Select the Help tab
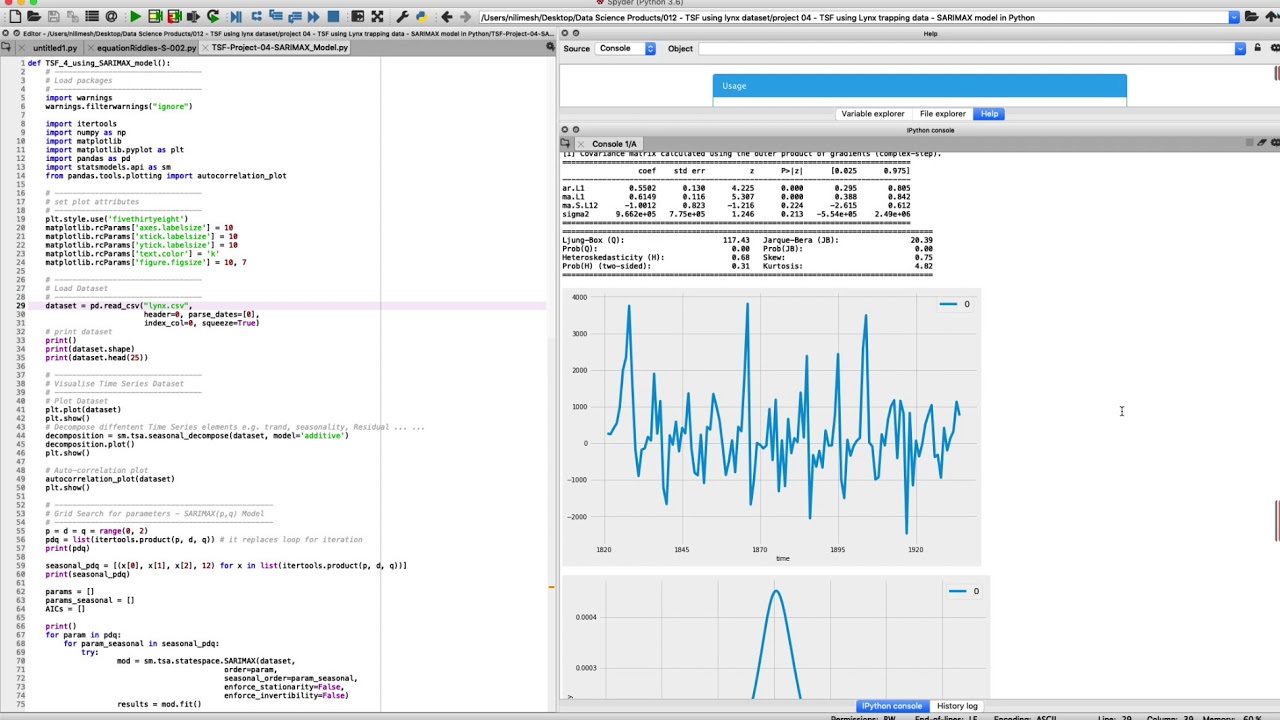The image size is (1280, 720). (x=989, y=113)
